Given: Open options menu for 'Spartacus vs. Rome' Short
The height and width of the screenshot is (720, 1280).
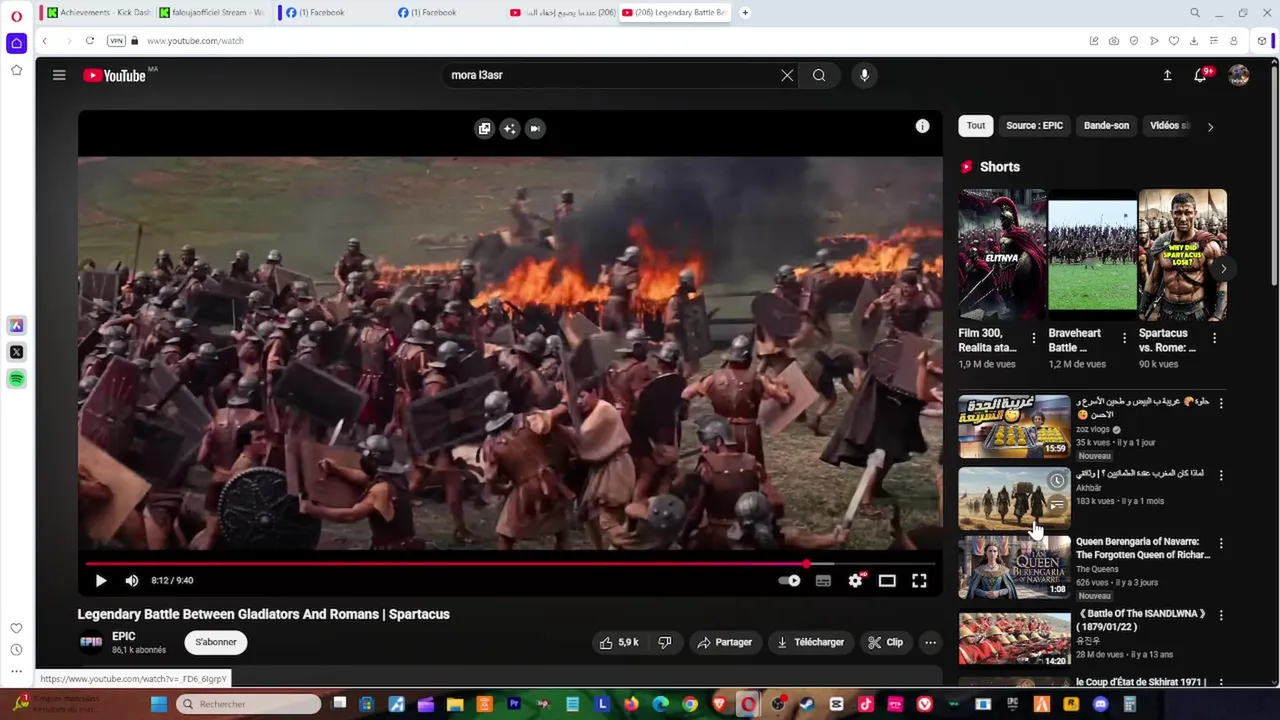Looking at the screenshot, I should coord(1214,338).
